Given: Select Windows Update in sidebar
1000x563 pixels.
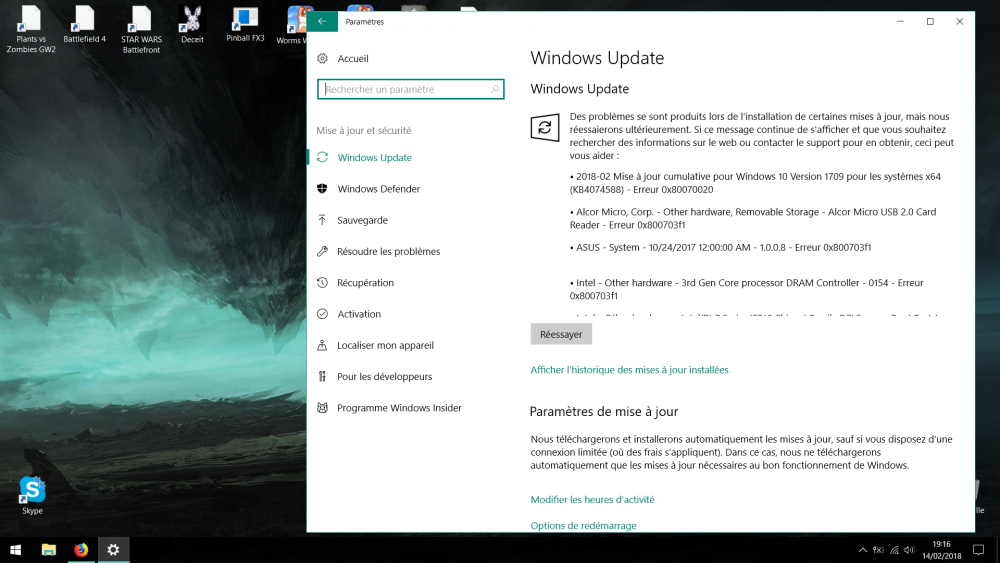Looking at the screenshot, I should 374,158.
